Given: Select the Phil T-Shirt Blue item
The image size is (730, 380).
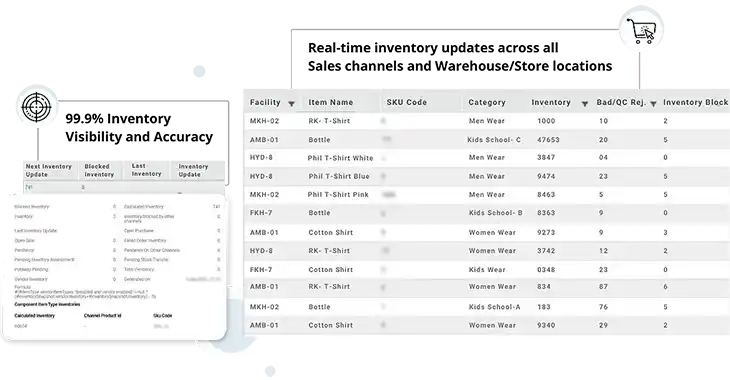Looking at the screenshot, I should (x=339, y=176).
